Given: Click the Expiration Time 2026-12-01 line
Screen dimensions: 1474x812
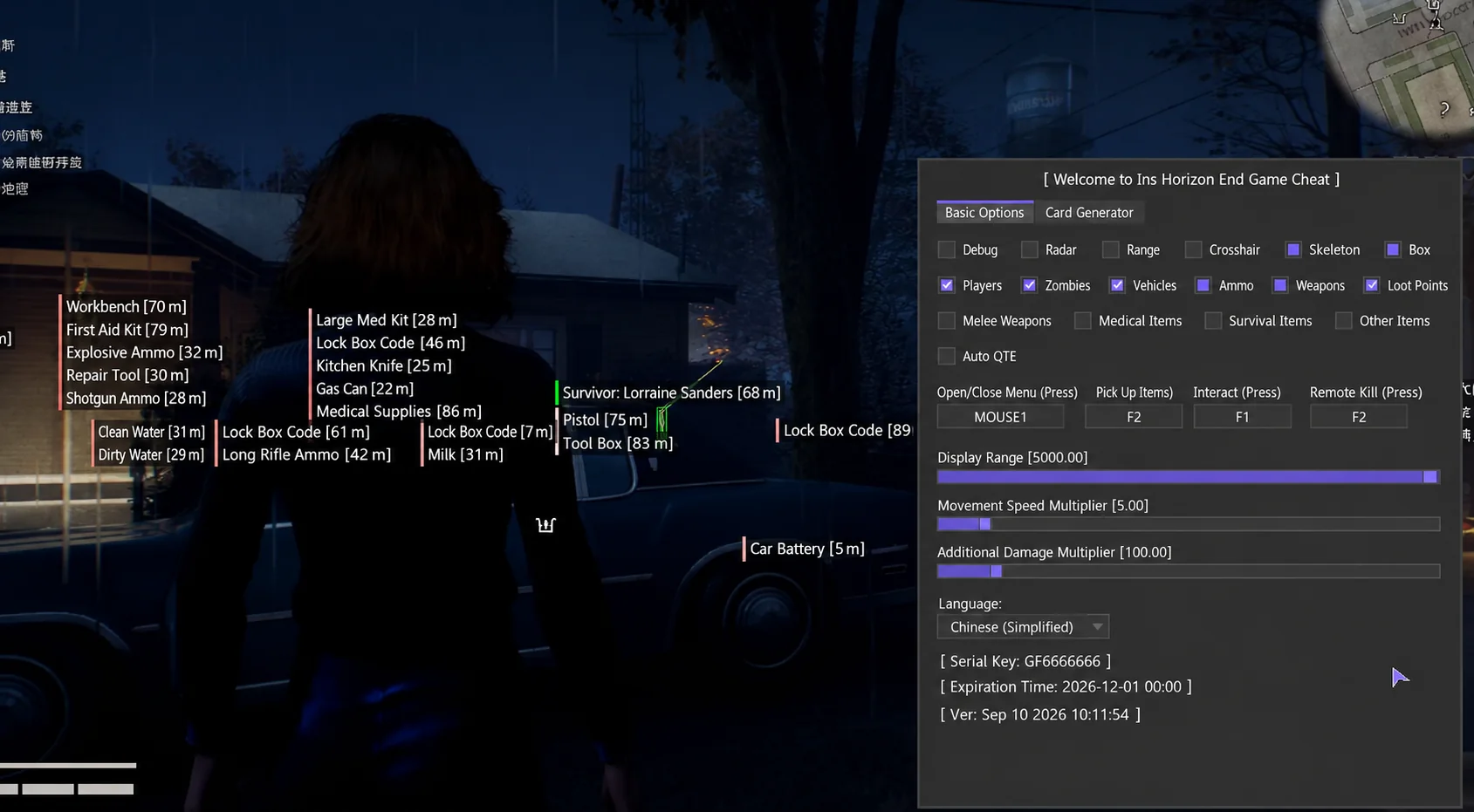Looking at the screenshot, I should pyautogui.click(x=1066, y=686).
